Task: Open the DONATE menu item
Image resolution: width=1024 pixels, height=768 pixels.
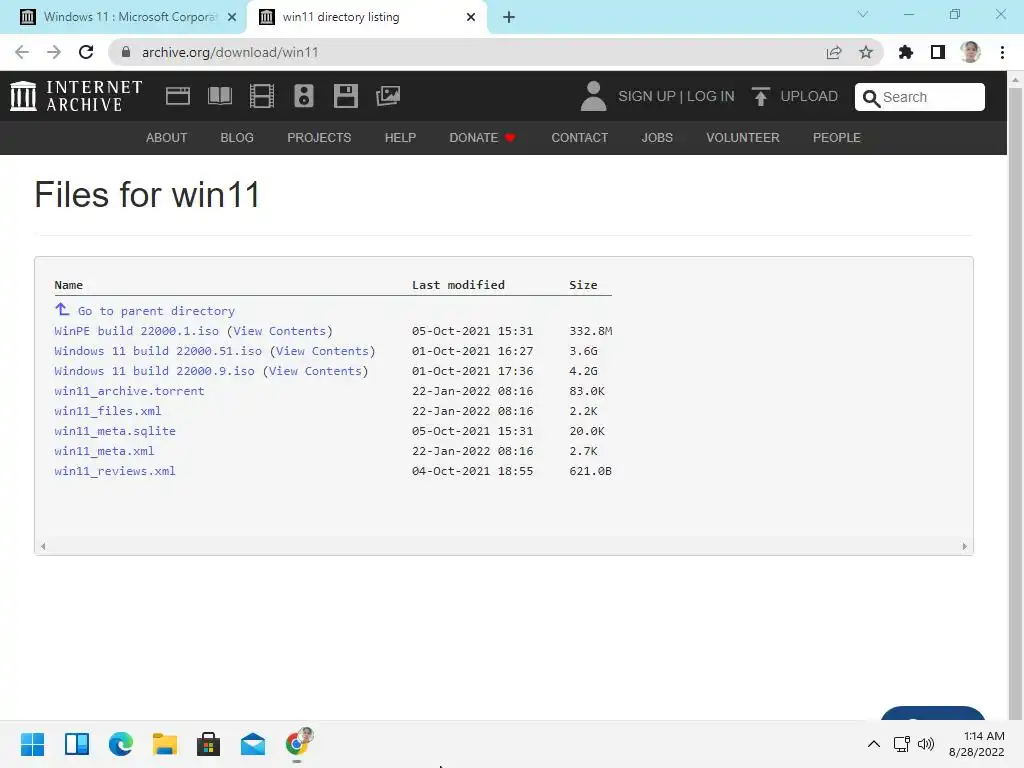Action: click(x=483, y=138)
